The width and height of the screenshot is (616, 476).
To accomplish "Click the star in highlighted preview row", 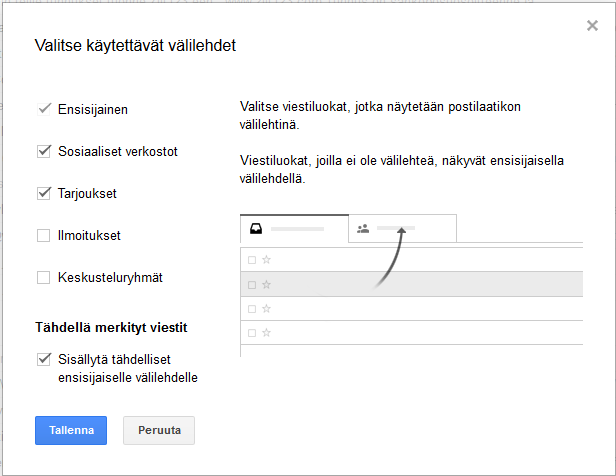I will point(267,284).
